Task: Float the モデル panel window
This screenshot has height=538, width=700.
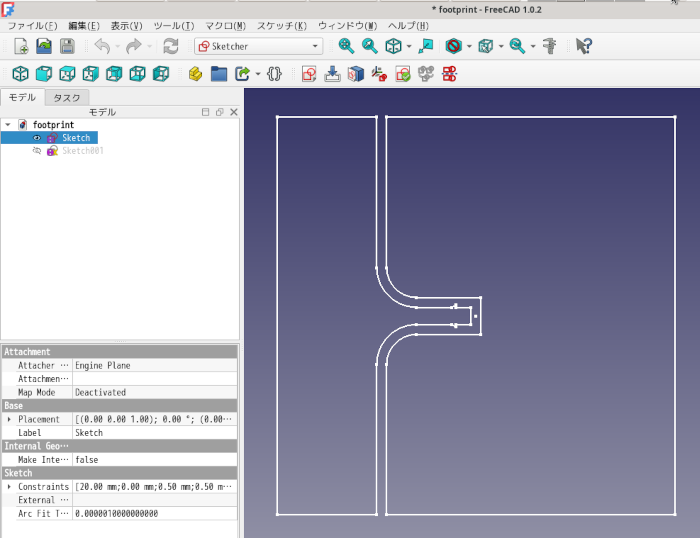Action: point(219,112)
